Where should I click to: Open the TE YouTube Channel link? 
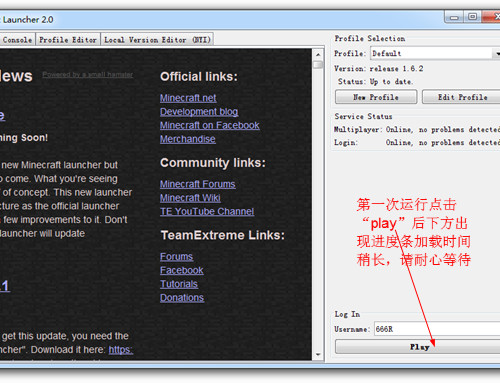pos(207,211)
